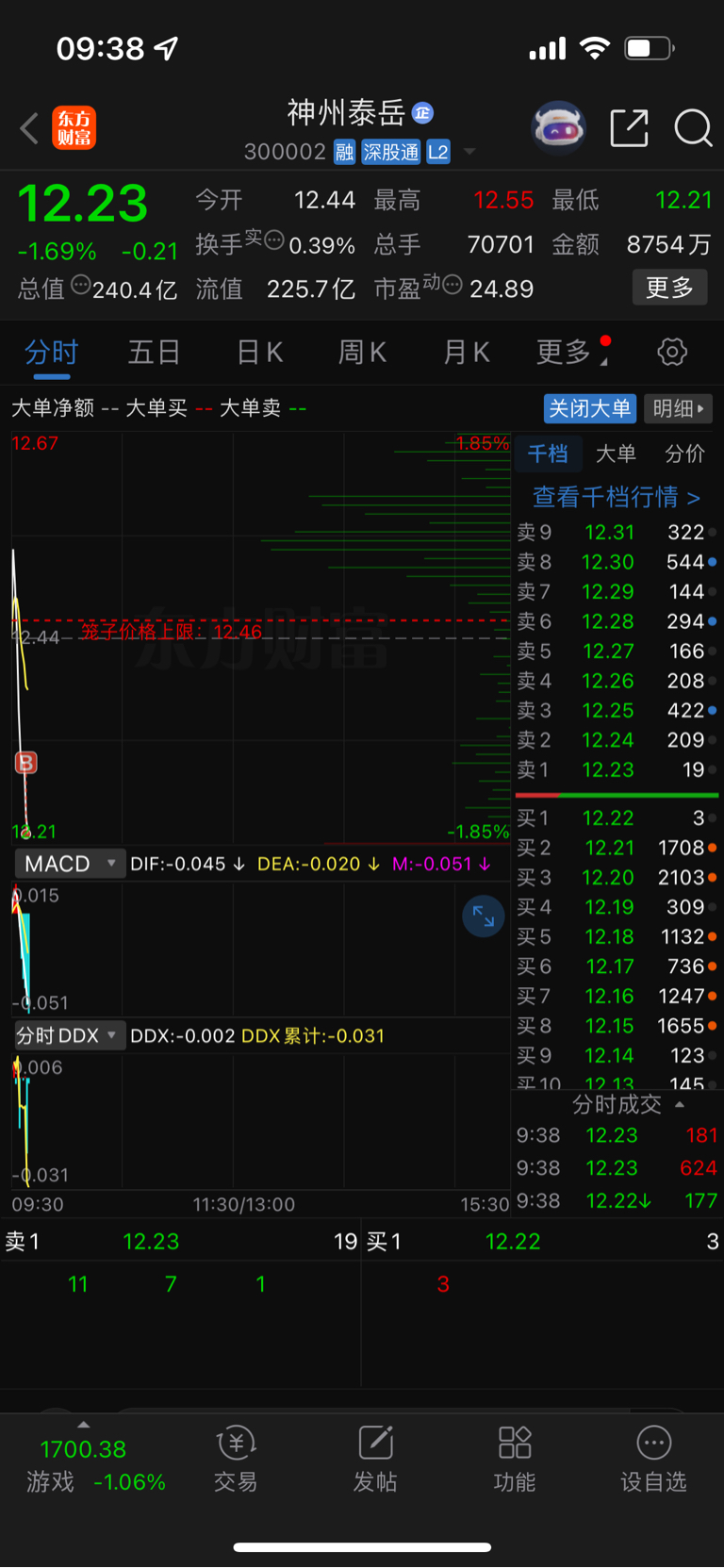Tap info icon next to 市盈
This screenshot has height=1568, width=724.
(452, 284)
